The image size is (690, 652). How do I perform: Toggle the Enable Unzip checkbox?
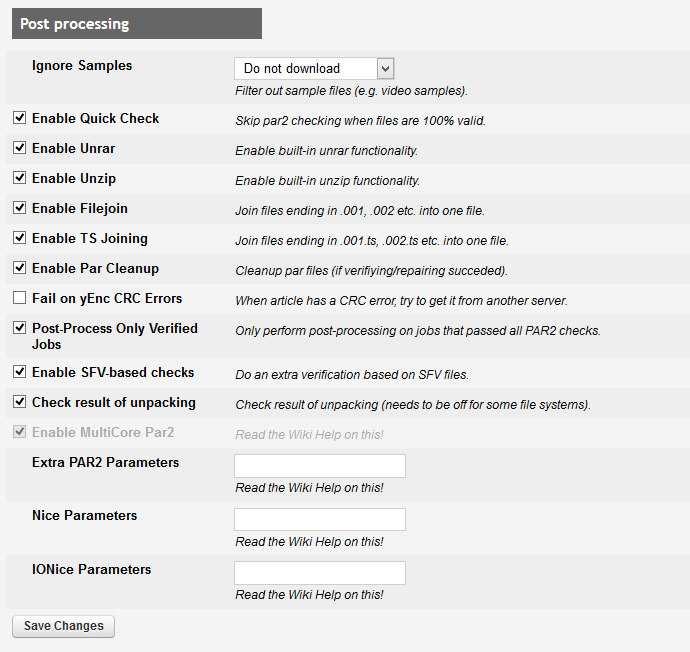19,178
